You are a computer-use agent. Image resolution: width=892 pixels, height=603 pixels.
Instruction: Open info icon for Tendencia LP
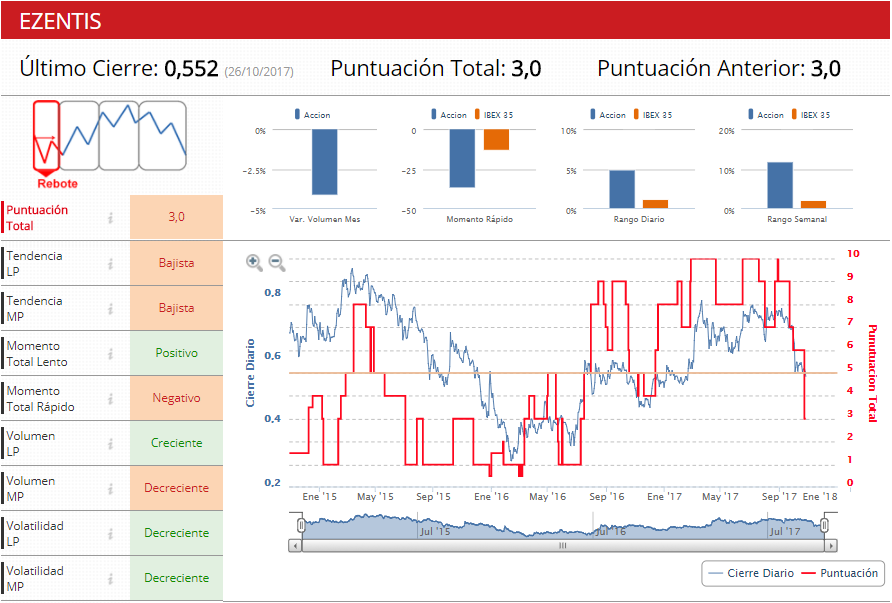click(x=111, y=263)
